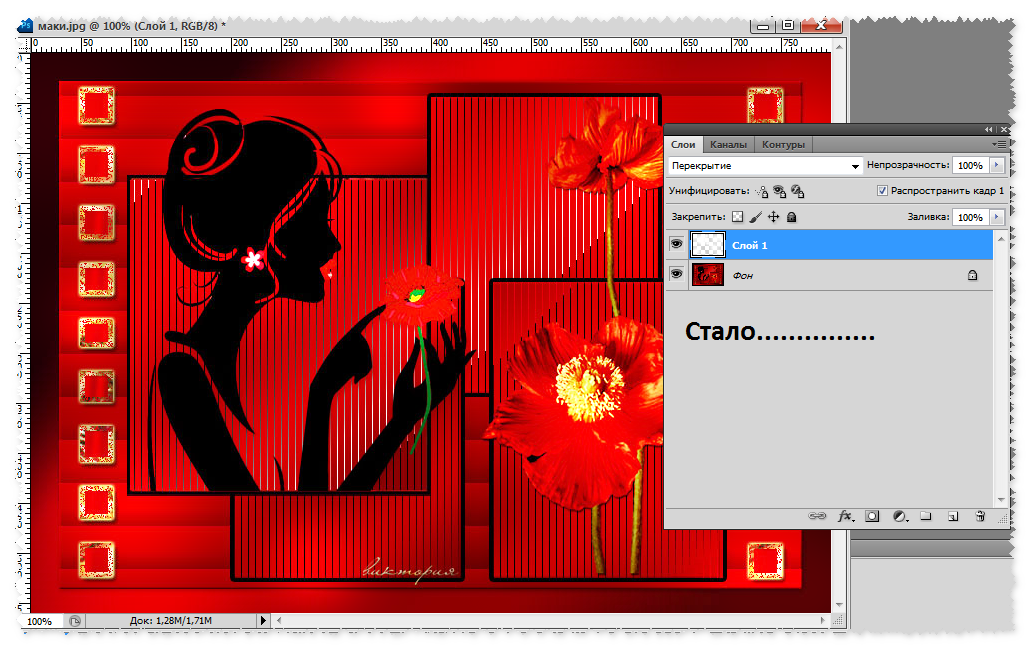Click the Слой 1 transparent thumbnail
Image resolution: width=1032 pixels, height=651 pixels.
pos(708,245)
